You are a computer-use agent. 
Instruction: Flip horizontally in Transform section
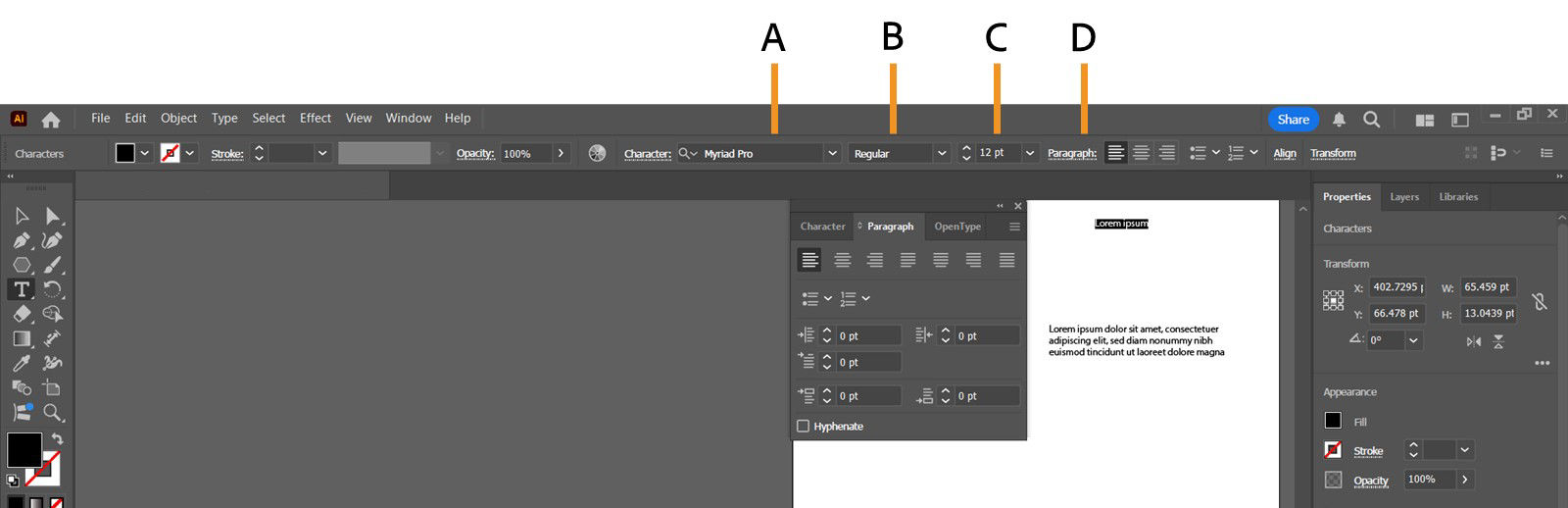pyautogui.click(x=1474, y=341)
